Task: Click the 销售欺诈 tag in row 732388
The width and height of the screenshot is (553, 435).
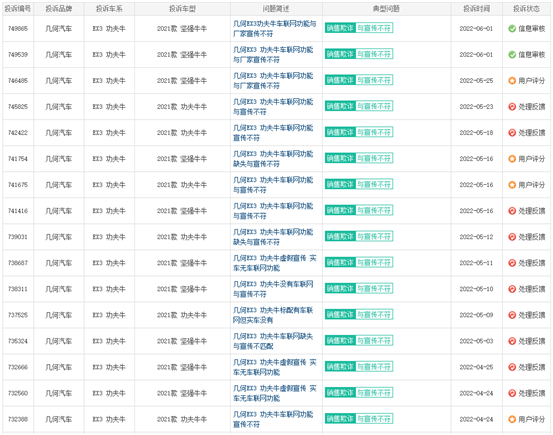Action: coord(340,419)
